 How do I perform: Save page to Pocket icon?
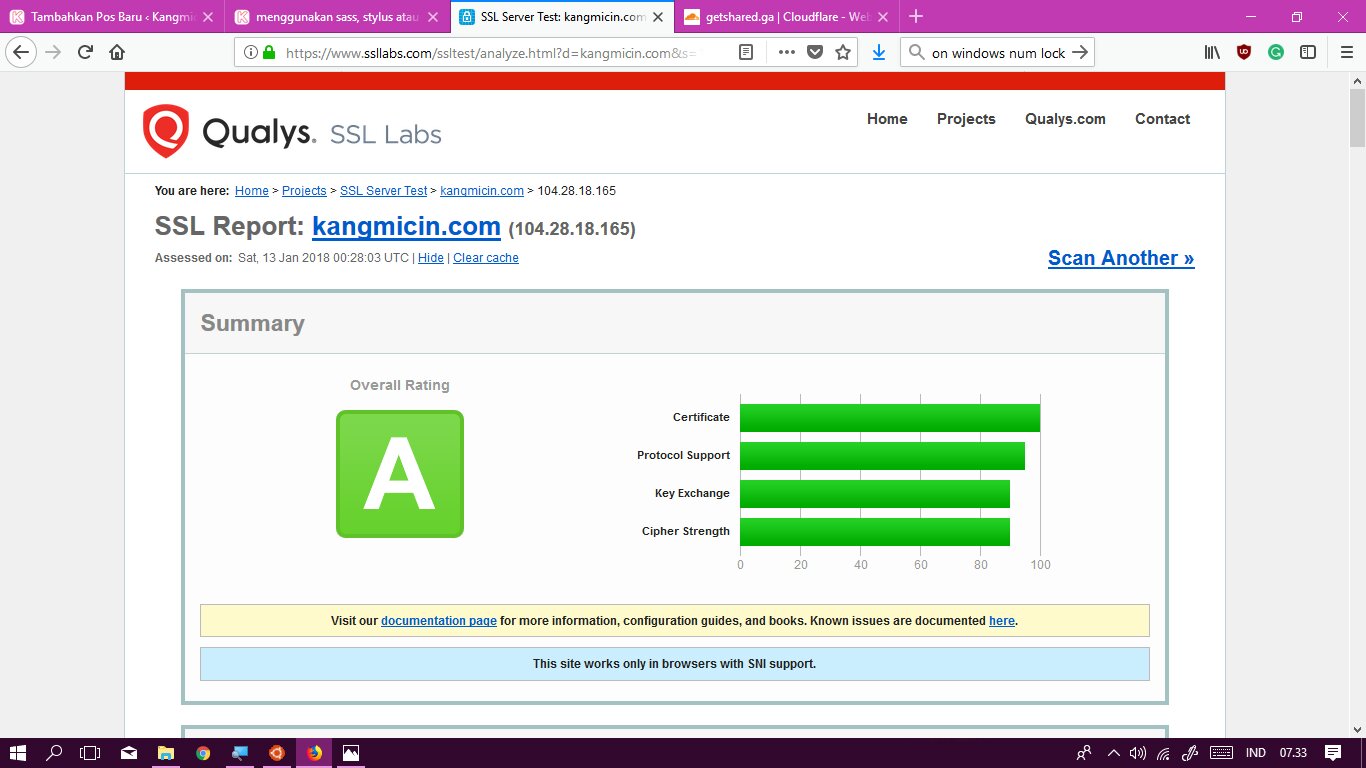815,53
